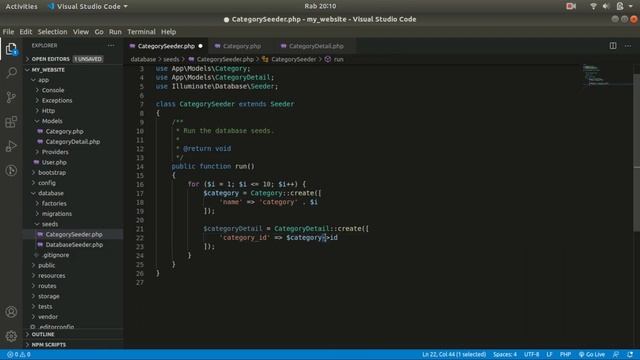Viewport: 640px width, 360px height.
Task: Open the Activities overview
Action: [x=21, y=6]
